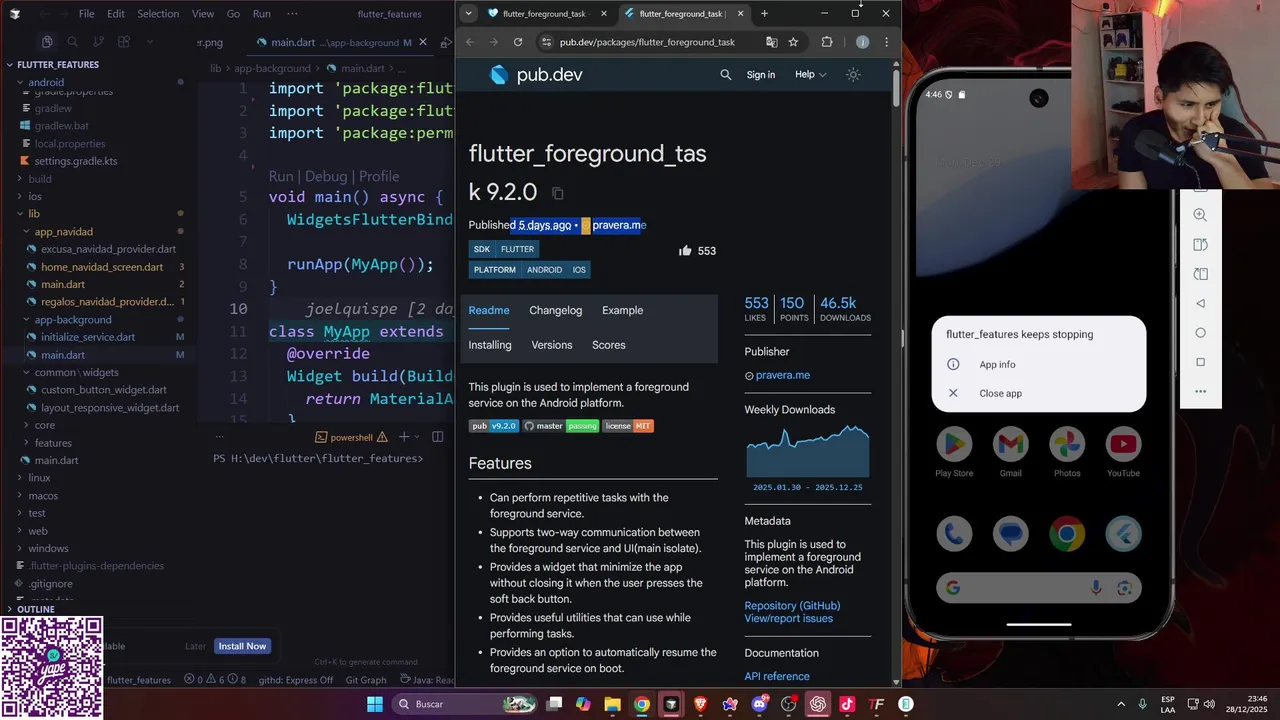Image resolution: width=1280 pixels, height=720 pixels.
Task: Open Repository (GitHub) link
Action: [x=792, y=606]
